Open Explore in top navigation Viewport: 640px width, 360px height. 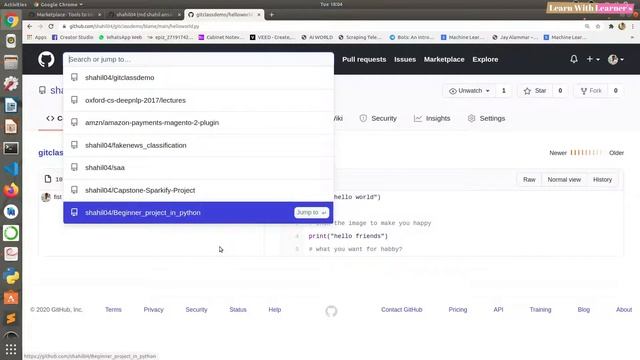(485, 59)
